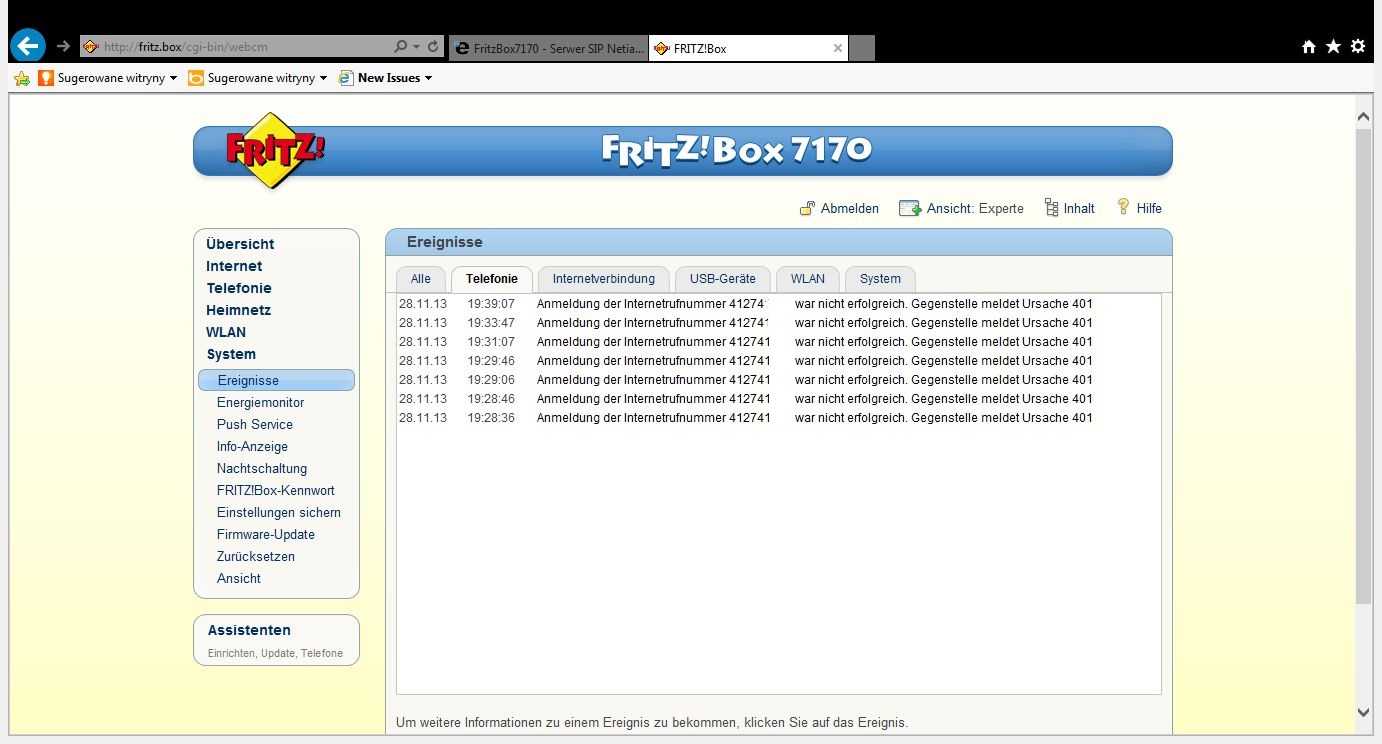Image resolution: width=1382 pixels, height=744 pixels.
Task: Open Heimnetz in the sidebar
Action: pyautogui.click(x=238, y=310)
